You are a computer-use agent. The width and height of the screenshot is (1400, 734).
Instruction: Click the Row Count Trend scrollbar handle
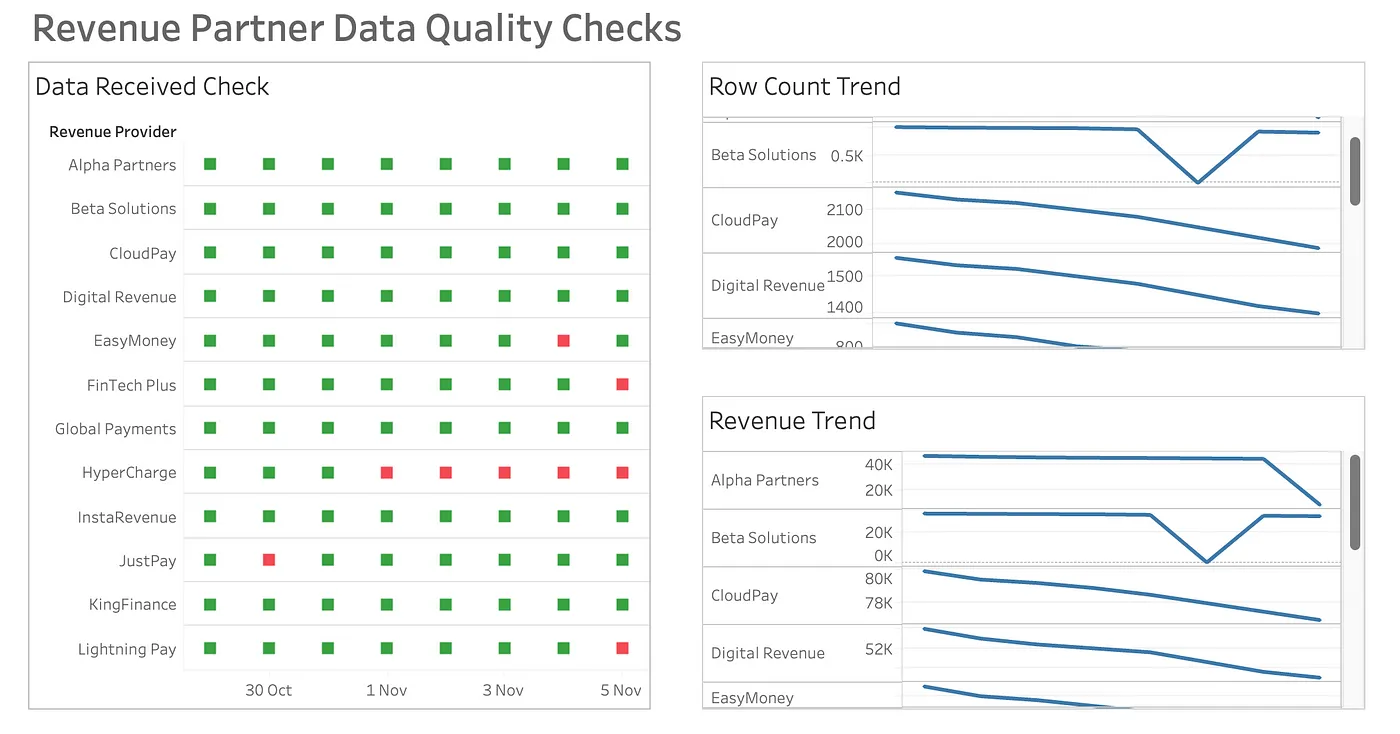(1355, 171)
